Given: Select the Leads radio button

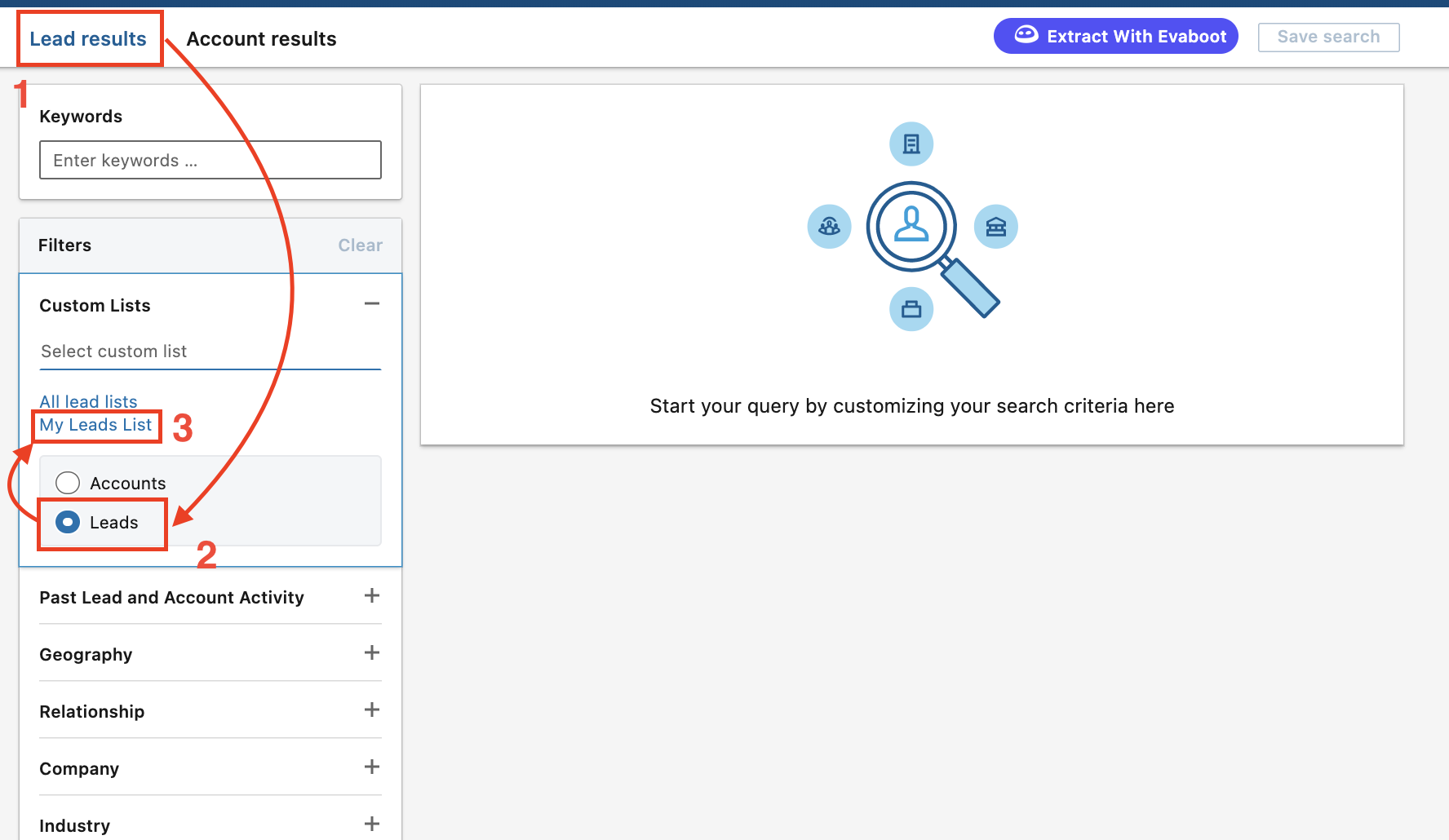Looking at the screenshot, I should click(x=68, y=522).
